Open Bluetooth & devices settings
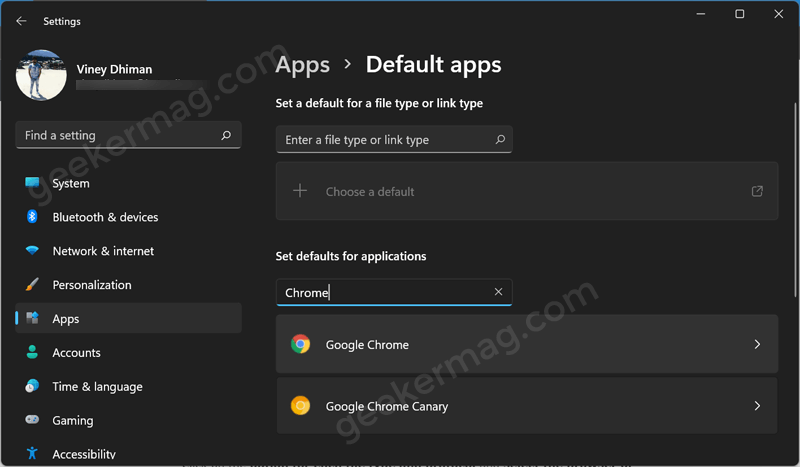Viewport: 800px width, 467px height. pos(128,217)
